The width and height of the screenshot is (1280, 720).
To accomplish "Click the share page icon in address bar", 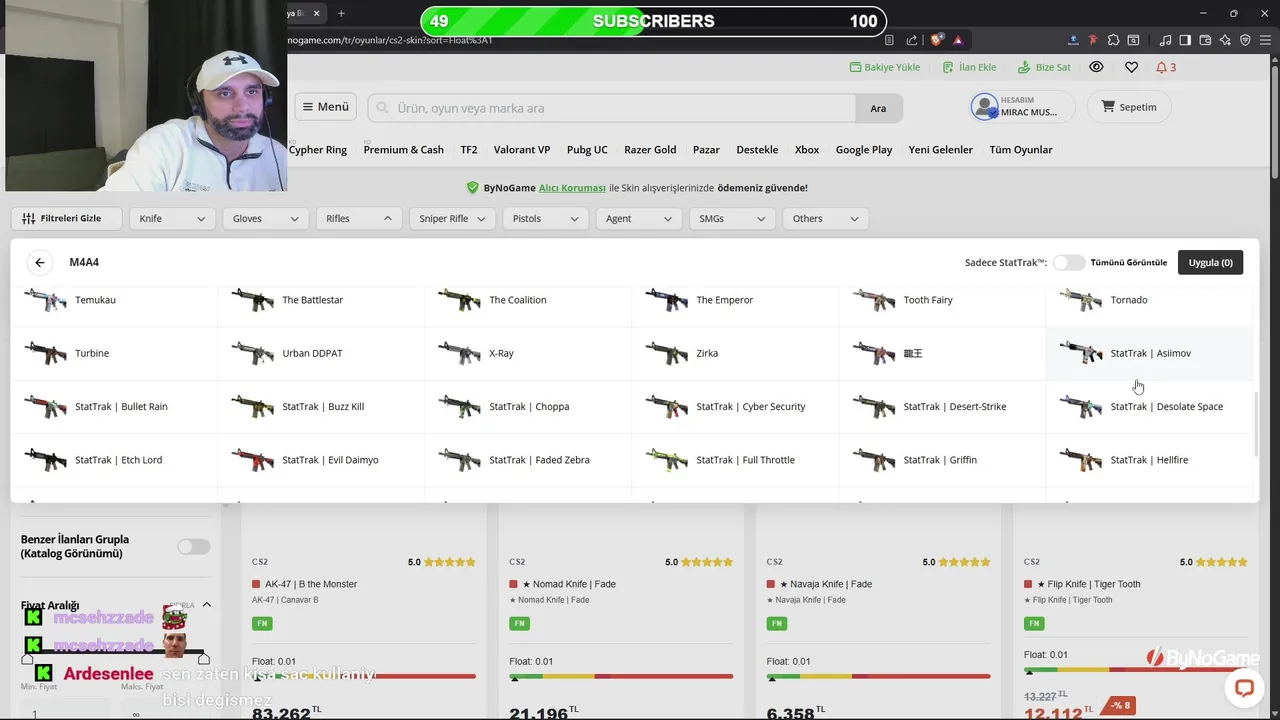I will point(912,40).
